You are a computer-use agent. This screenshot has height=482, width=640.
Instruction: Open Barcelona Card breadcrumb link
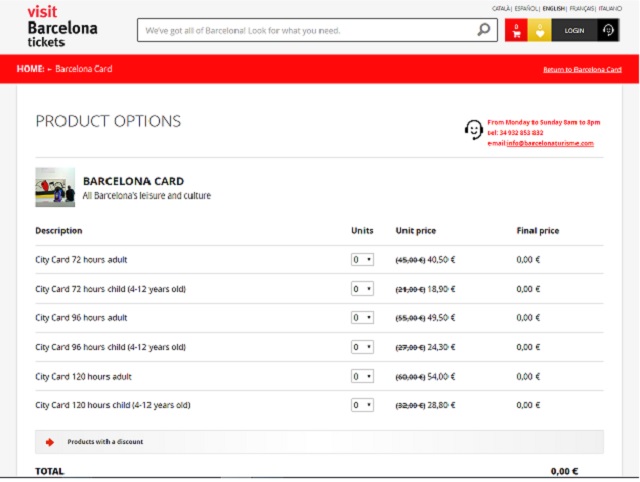tap(84, 69)
